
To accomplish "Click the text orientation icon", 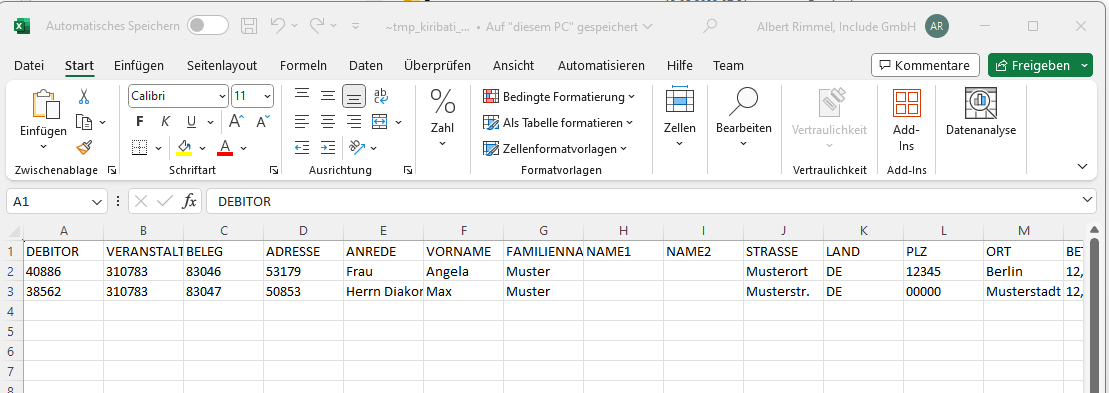I will 355,148.
